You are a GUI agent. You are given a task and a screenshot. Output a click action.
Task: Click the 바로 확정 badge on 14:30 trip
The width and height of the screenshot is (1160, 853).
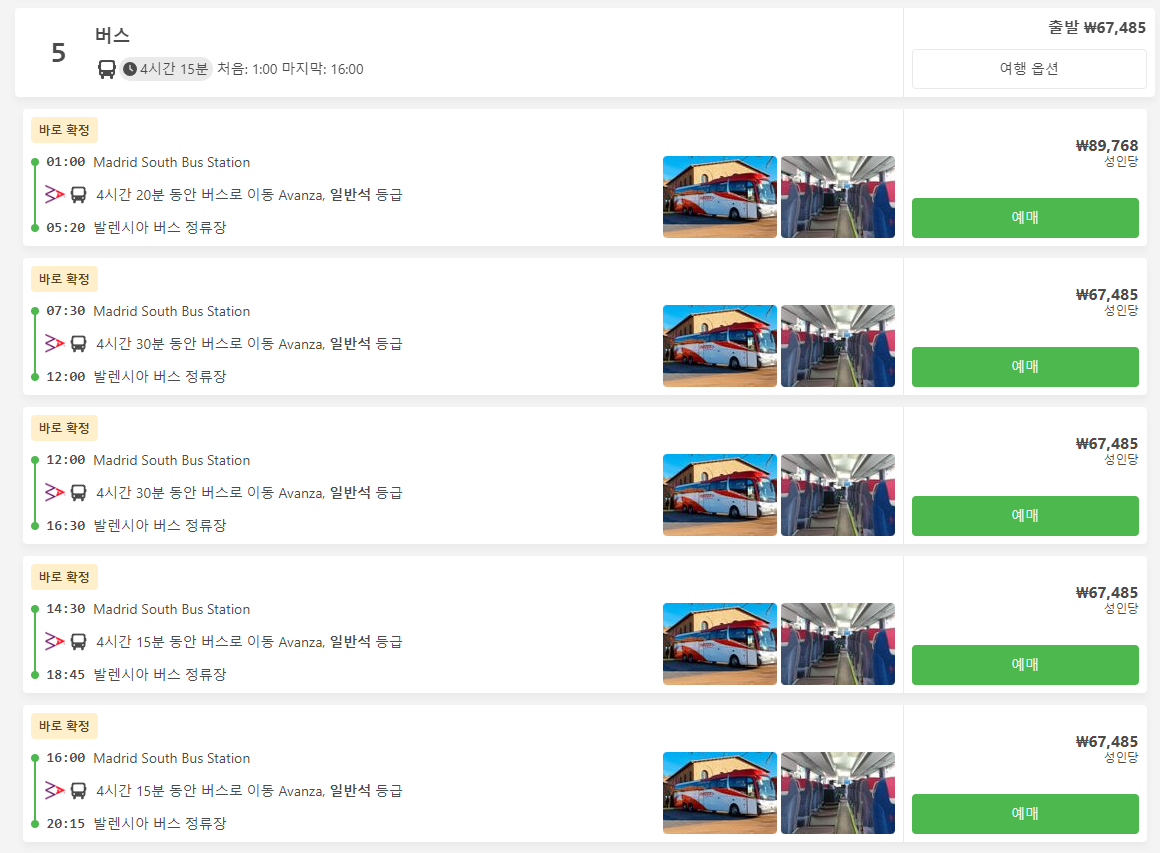click(64, 577)
